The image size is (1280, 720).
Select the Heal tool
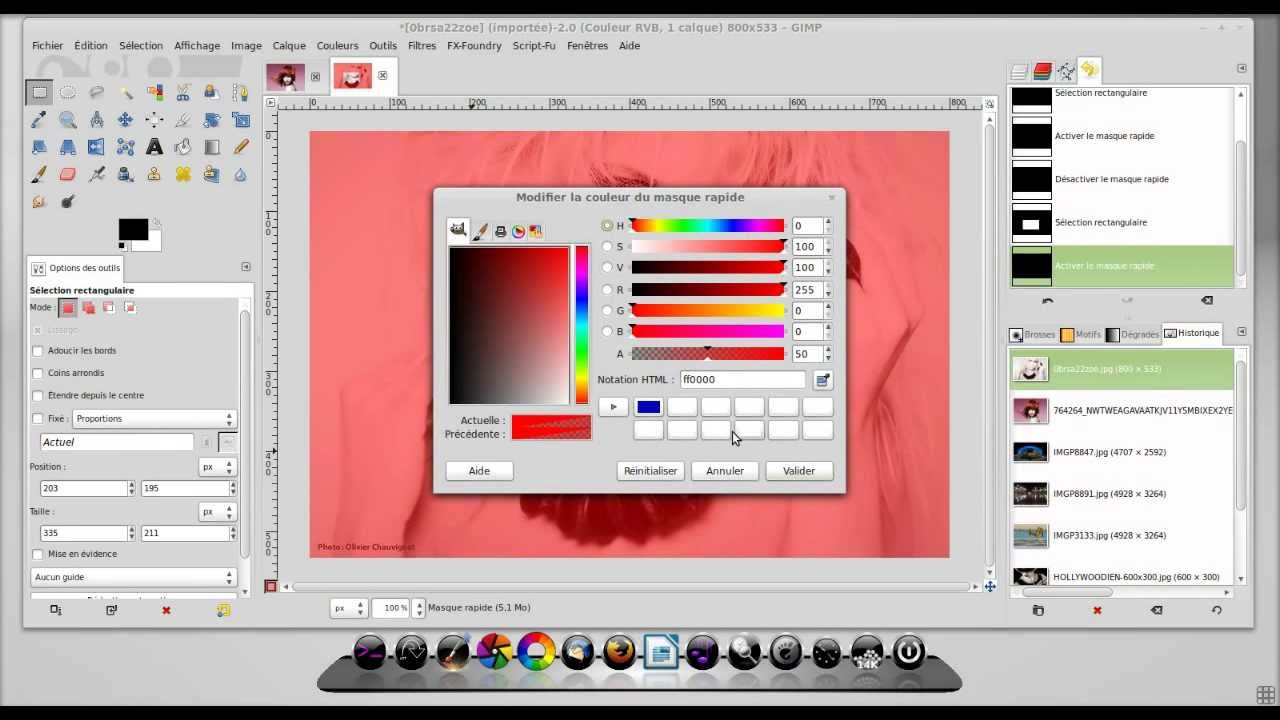pos(183,174)
